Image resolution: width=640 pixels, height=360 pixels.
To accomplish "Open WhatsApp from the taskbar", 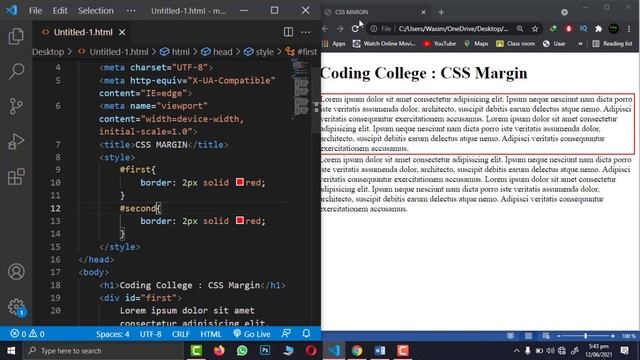I will pos(242,351).
